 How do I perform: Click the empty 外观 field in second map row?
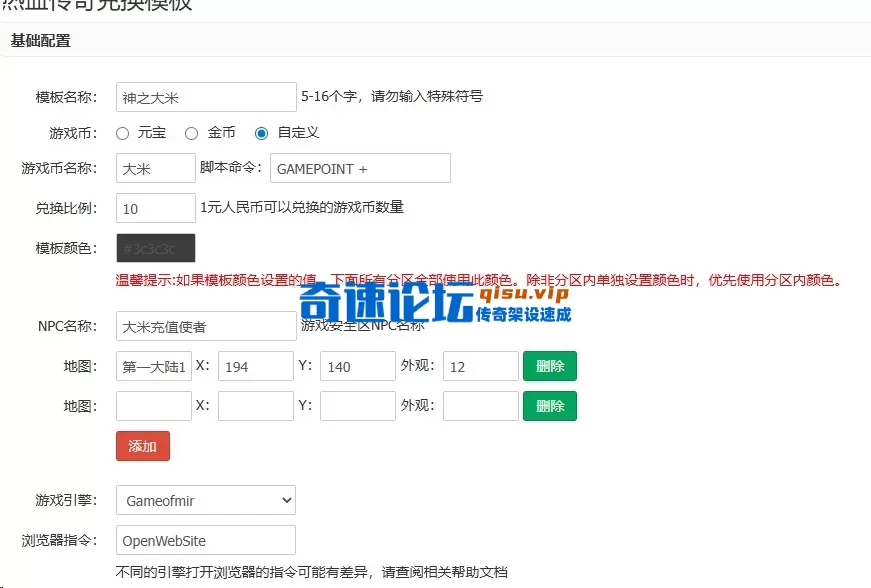coord(480,406)
